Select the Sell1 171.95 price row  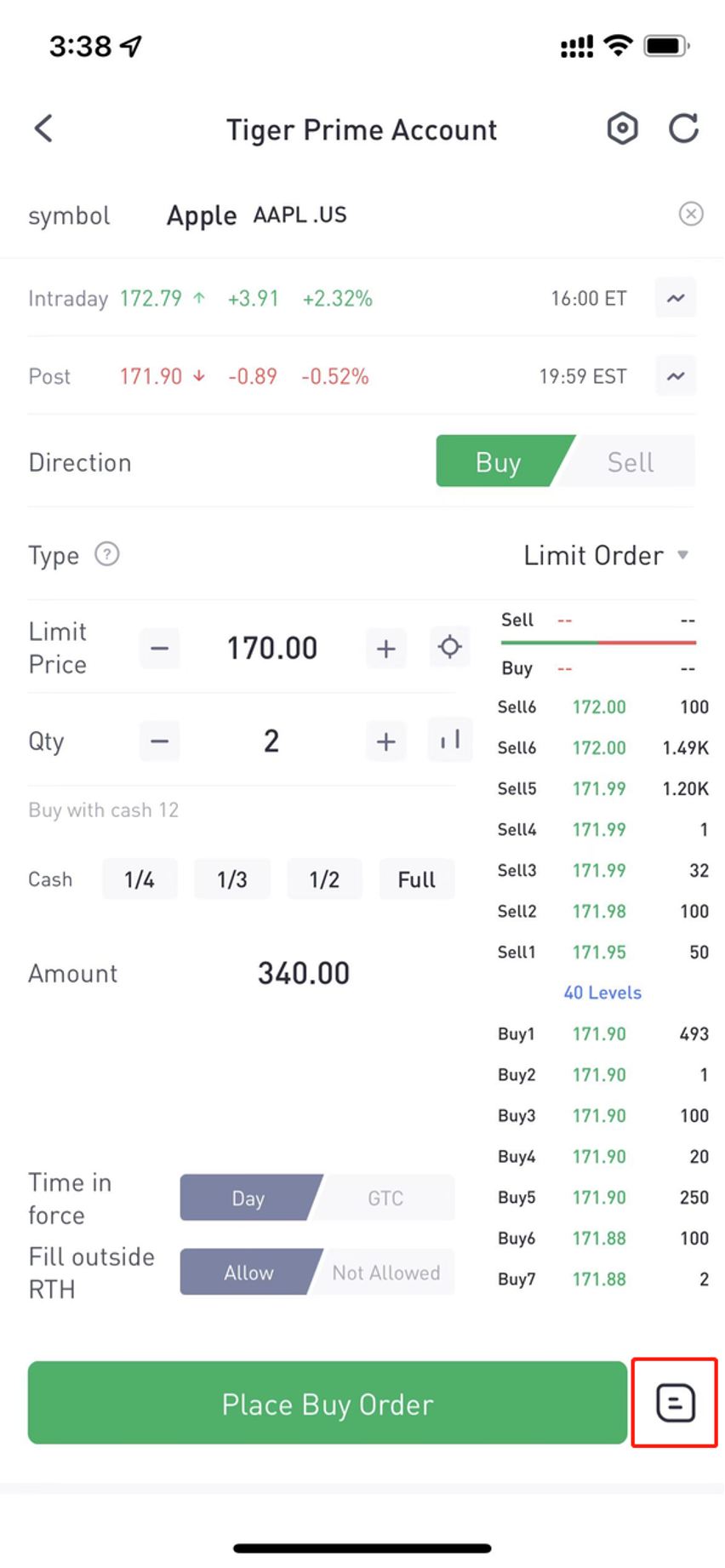coord(603,952)
